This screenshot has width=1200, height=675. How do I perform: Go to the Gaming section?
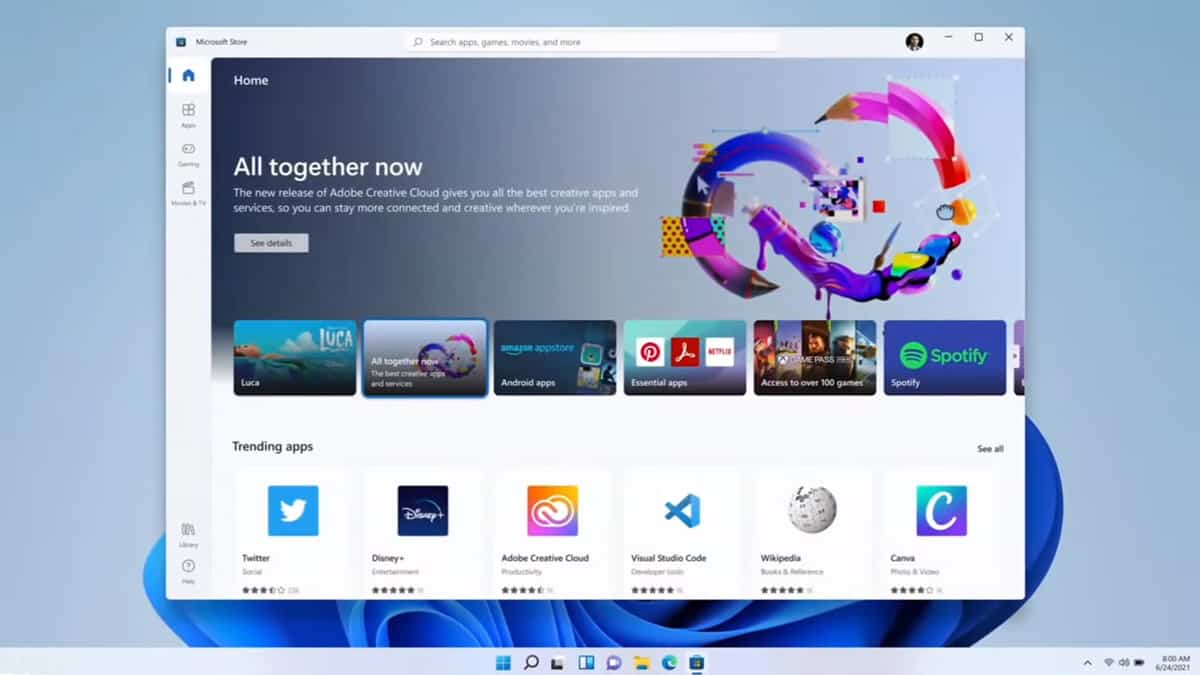[188, 153]
